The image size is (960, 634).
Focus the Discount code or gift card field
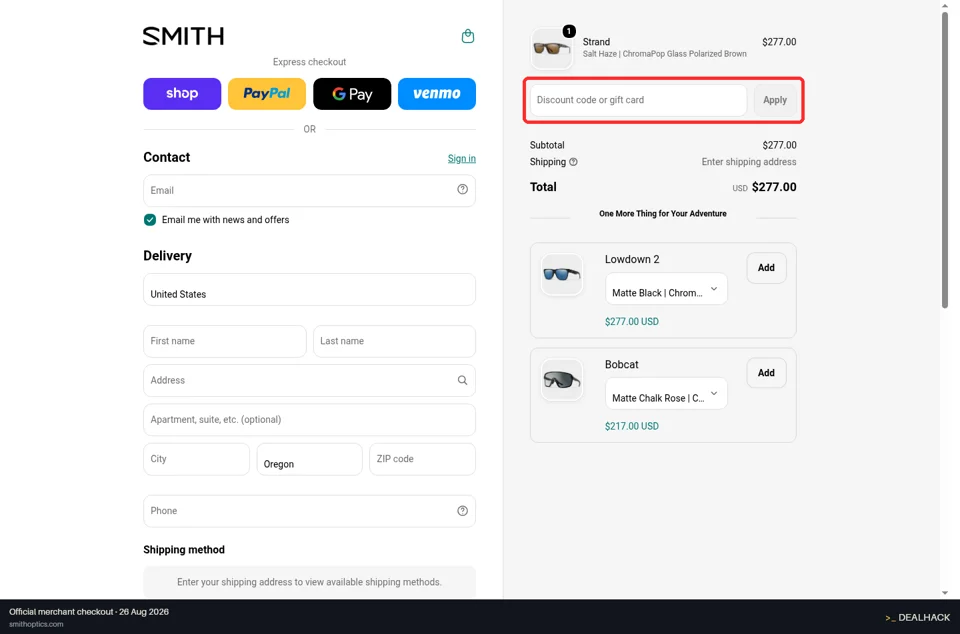point(638,100)
